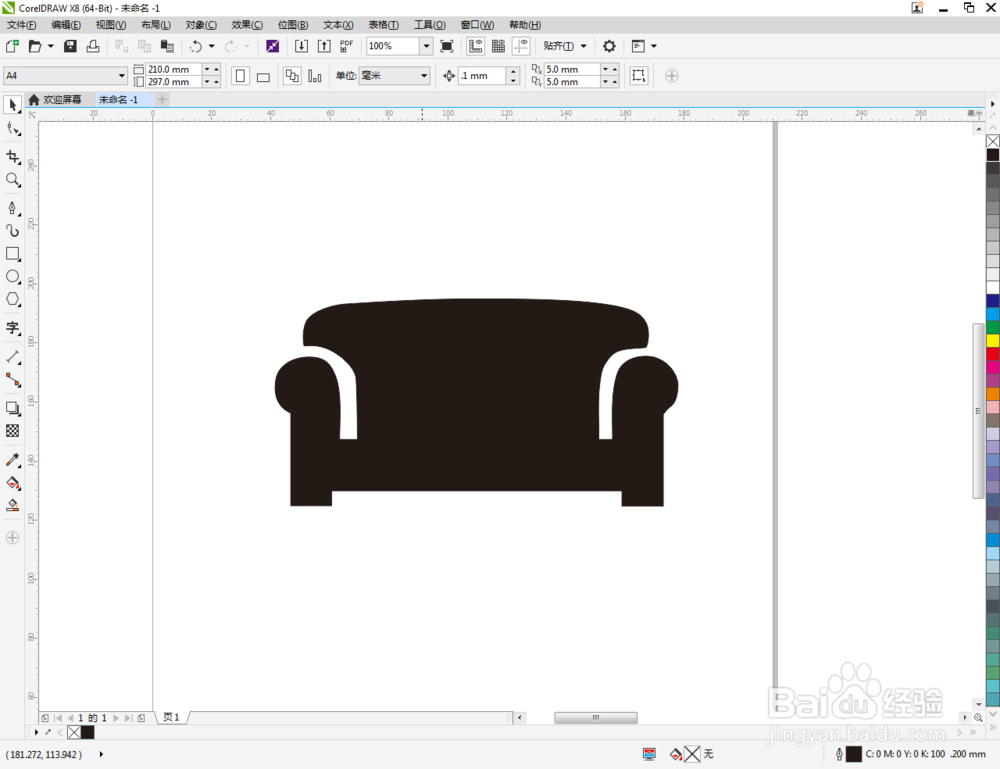1000x769 pixels.
Task: Select the Polygon tool
Action: pos(12,300)
